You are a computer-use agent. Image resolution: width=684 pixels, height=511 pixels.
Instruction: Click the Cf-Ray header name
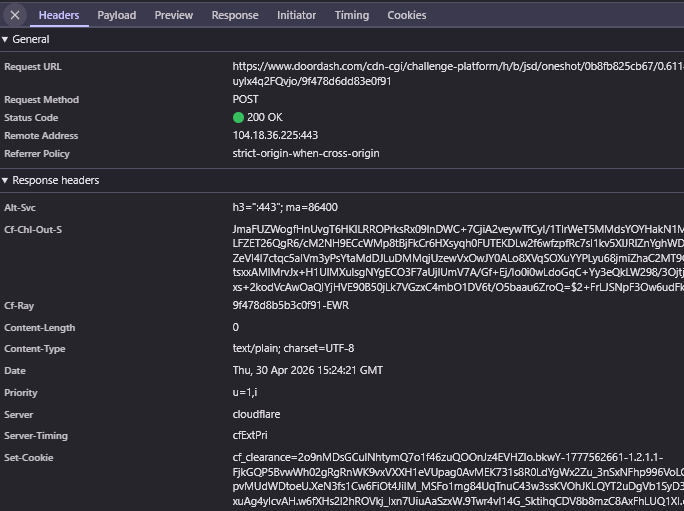pos(19,306)
